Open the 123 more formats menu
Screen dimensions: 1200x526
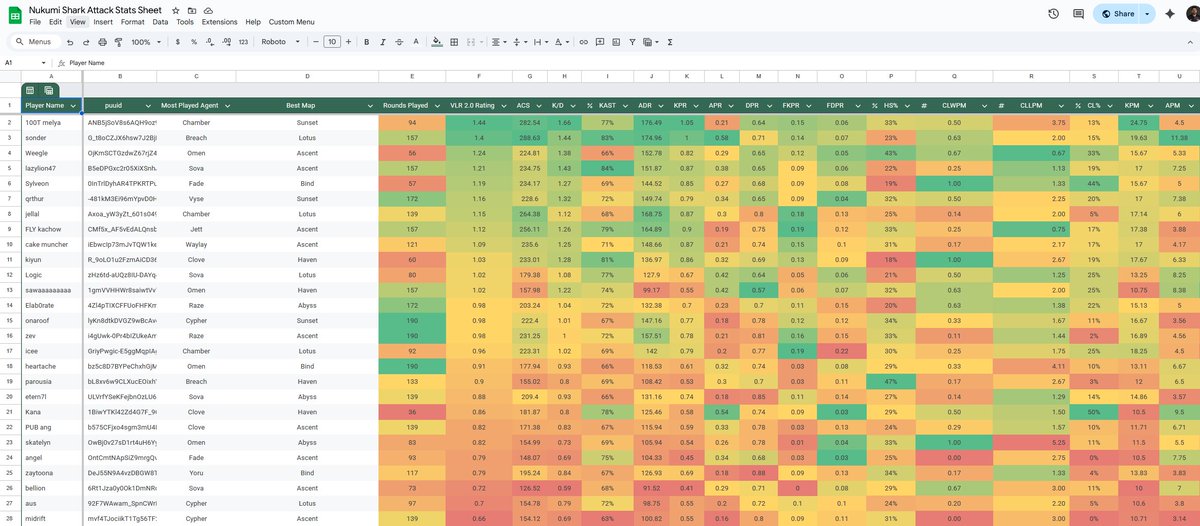(243, 42)
